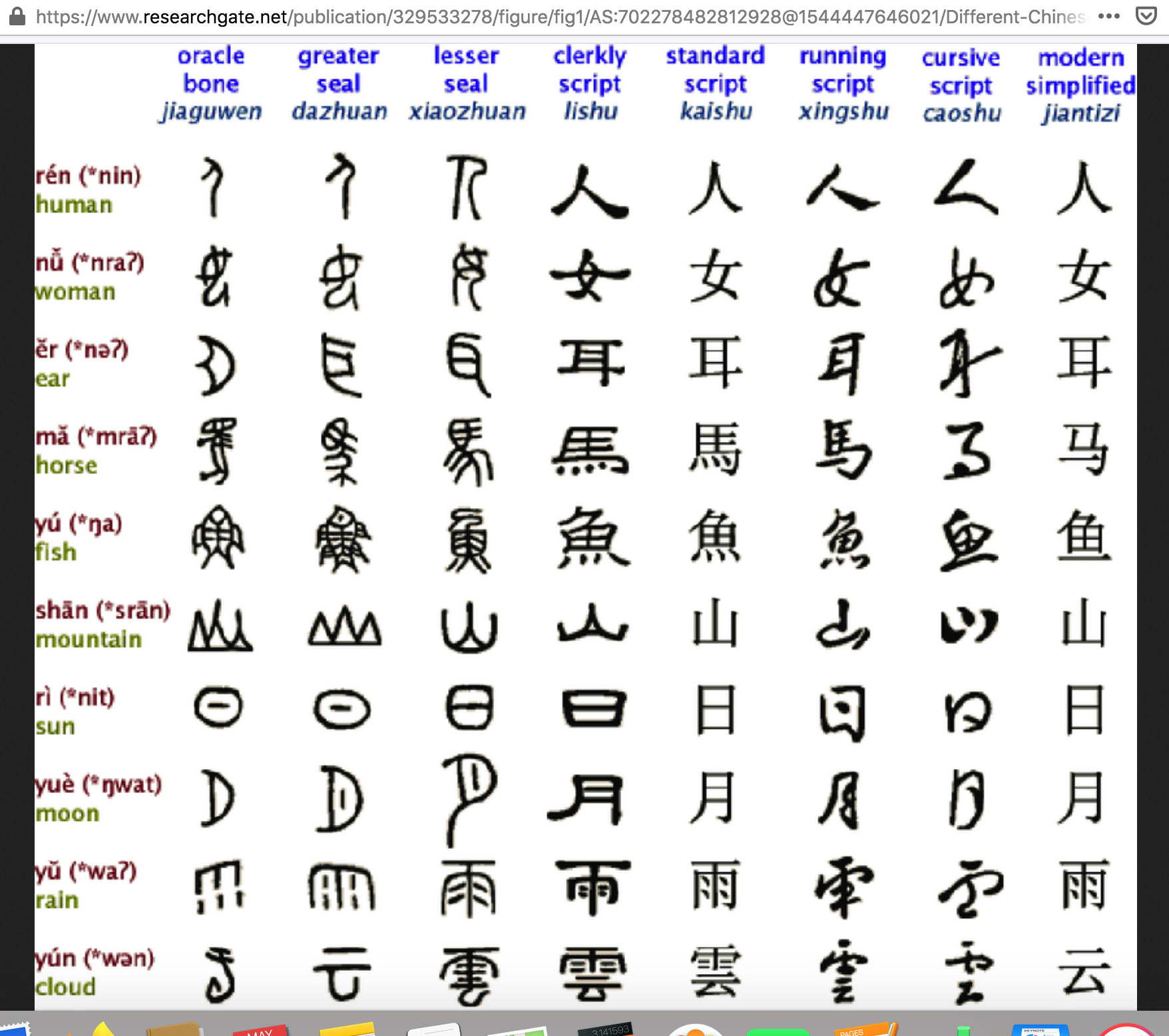This screenshot has height=1036, width=1169.
Task: Click the clerkly script character for cloud
Action: point(592,975)
